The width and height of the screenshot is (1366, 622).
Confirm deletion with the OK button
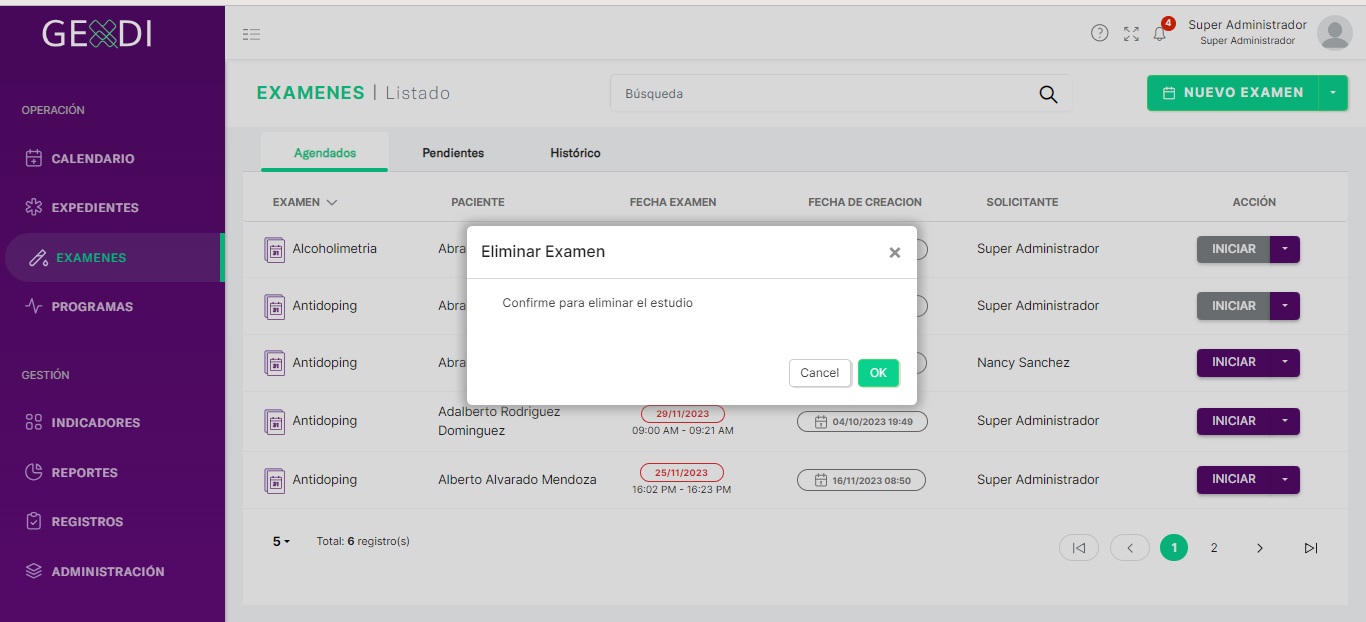tap(878, 373)
